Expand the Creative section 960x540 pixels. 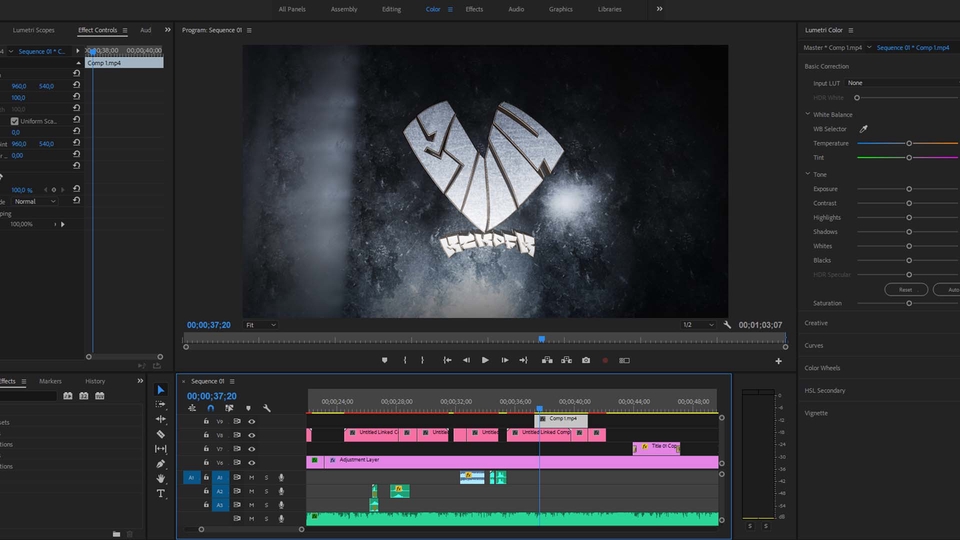pyautogui.click(x=816, y=323)
